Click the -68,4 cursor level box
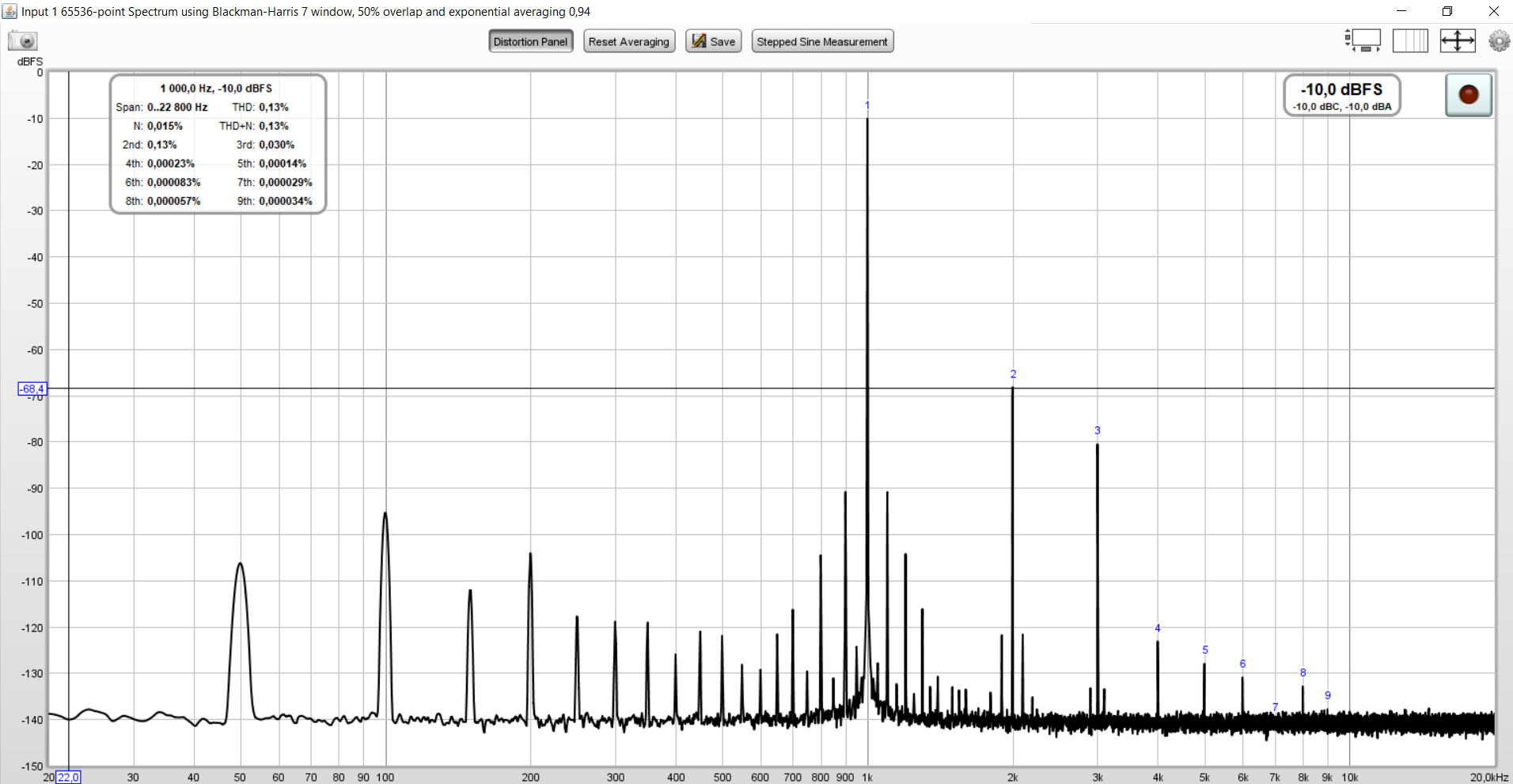 pos(32,388)
